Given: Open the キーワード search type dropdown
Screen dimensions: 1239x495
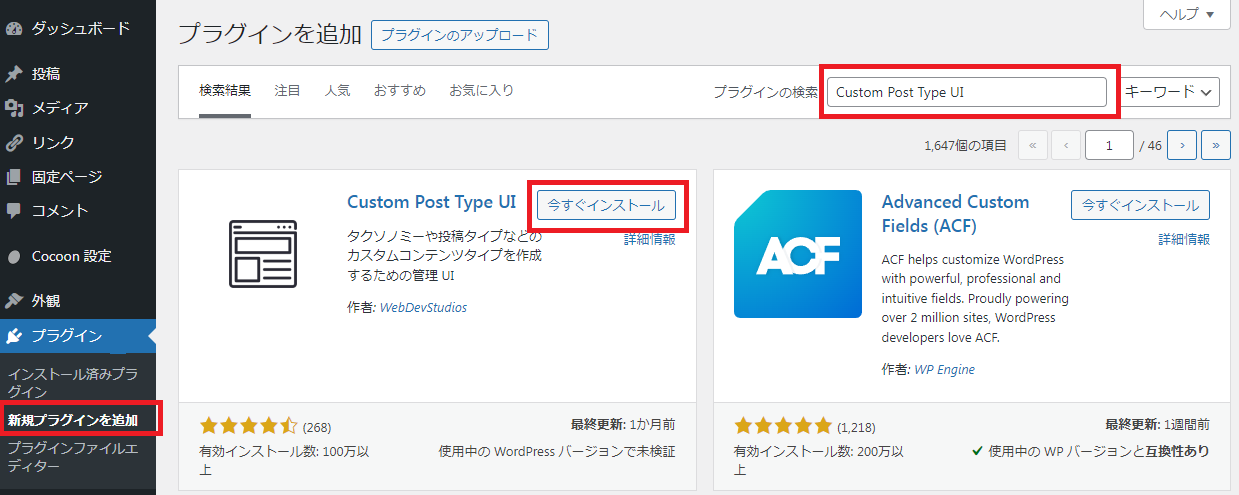Looking at the screenshot, I should coord(1169,92).
